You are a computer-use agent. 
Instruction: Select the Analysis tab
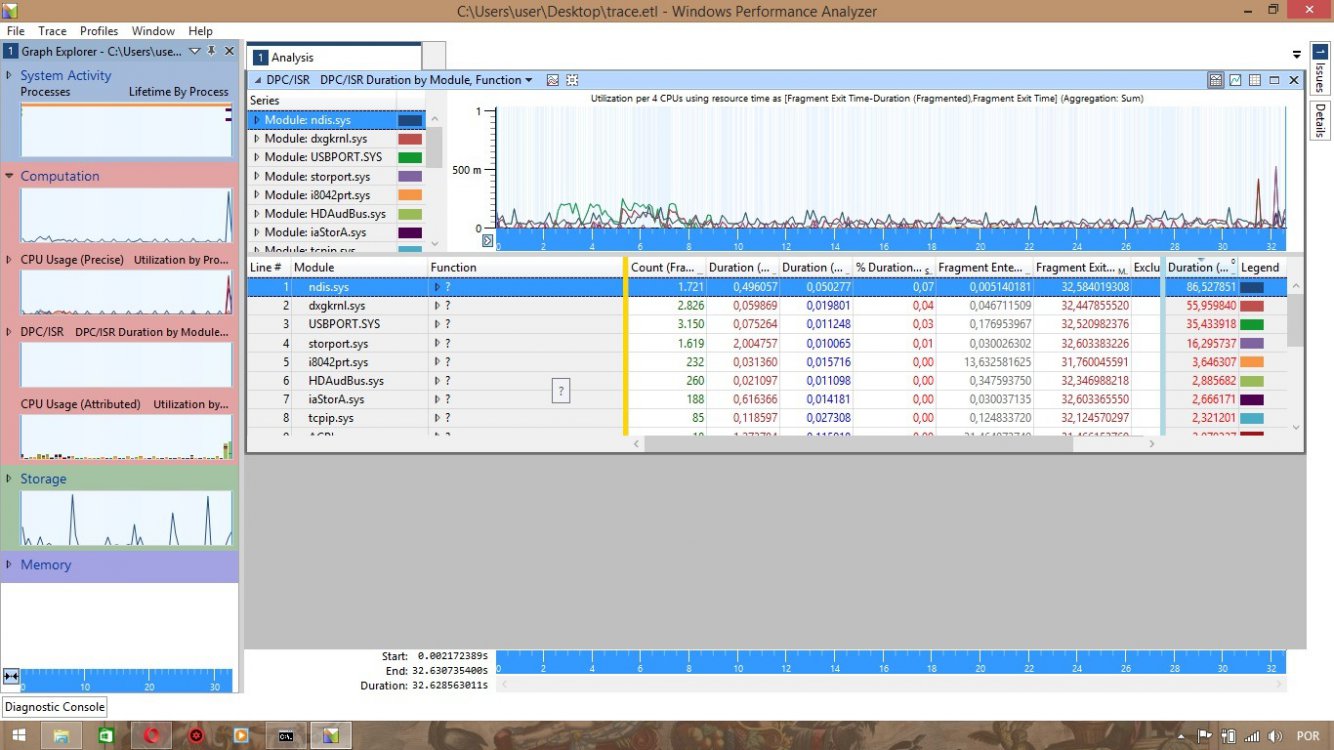coord(334,57)
